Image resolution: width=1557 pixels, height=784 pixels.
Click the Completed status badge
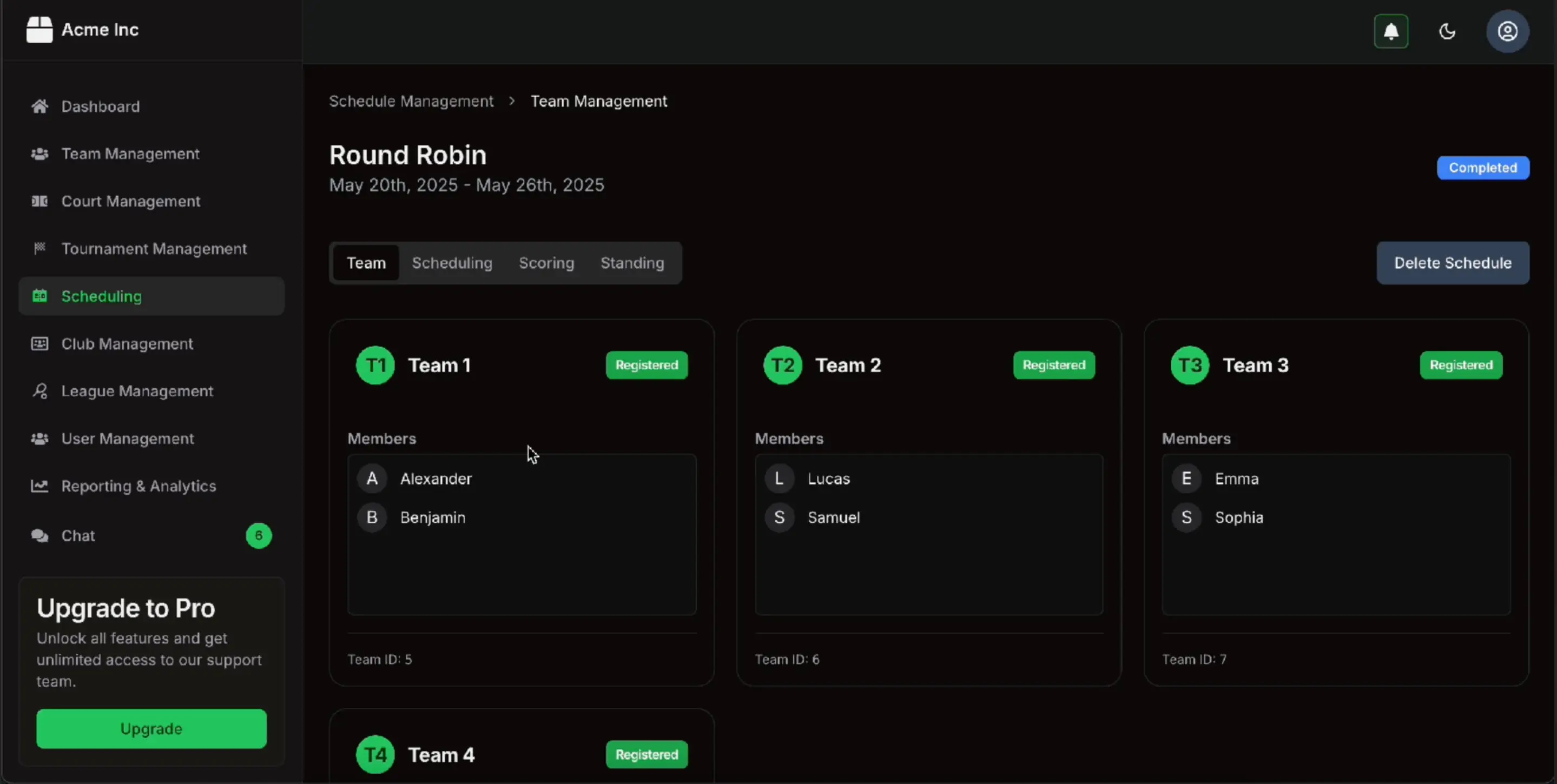tap(1483, 167)
